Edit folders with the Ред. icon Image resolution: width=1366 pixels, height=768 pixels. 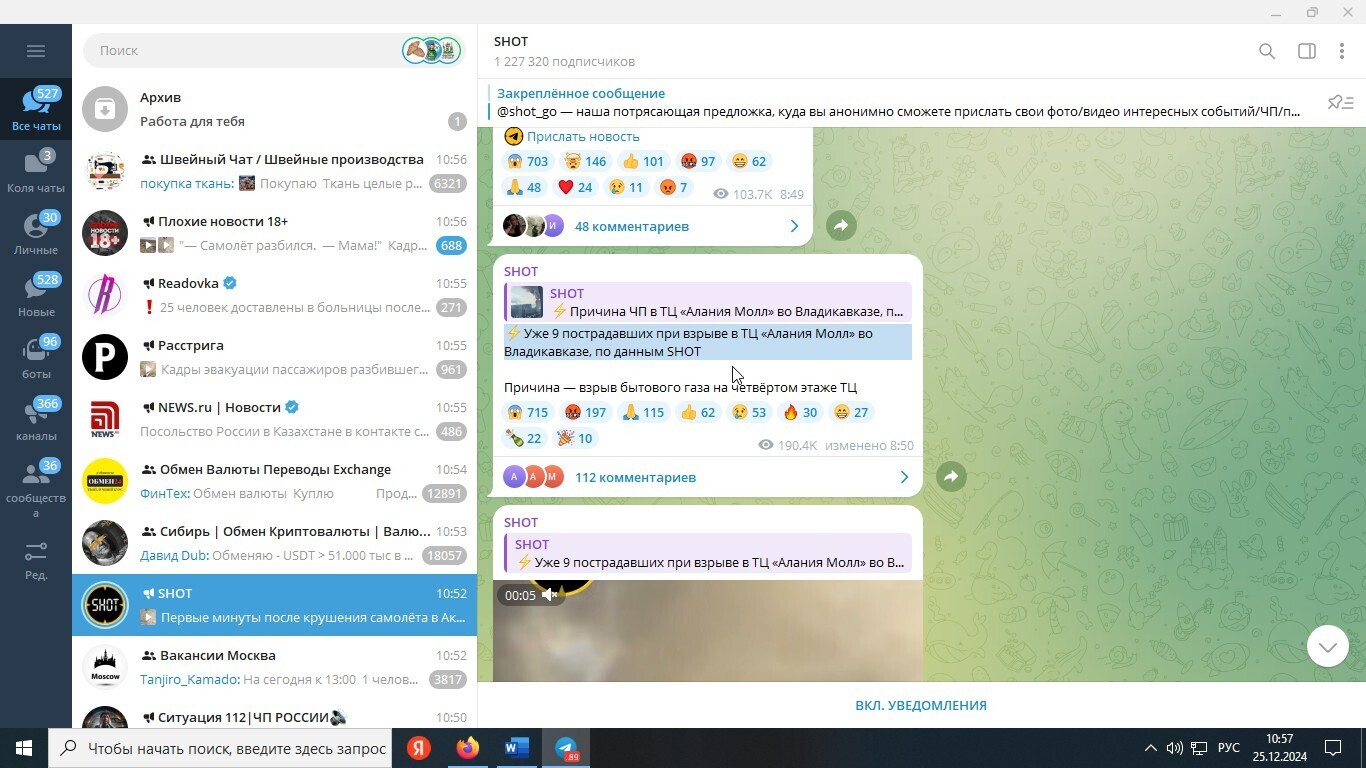point(36,560)
